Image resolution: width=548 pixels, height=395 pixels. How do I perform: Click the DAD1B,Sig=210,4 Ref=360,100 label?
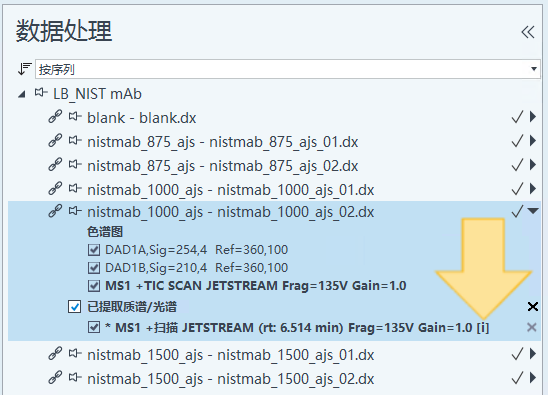196,268
